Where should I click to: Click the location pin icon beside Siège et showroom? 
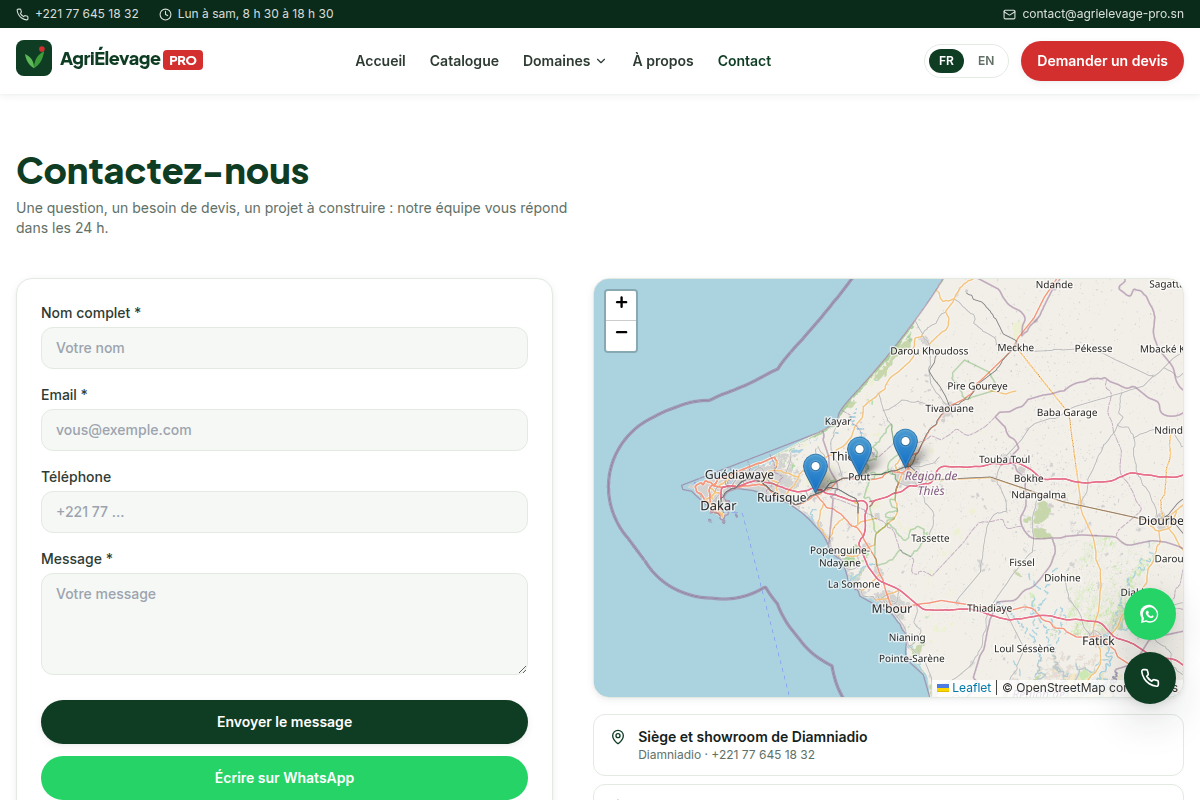(x=618, y=737)
